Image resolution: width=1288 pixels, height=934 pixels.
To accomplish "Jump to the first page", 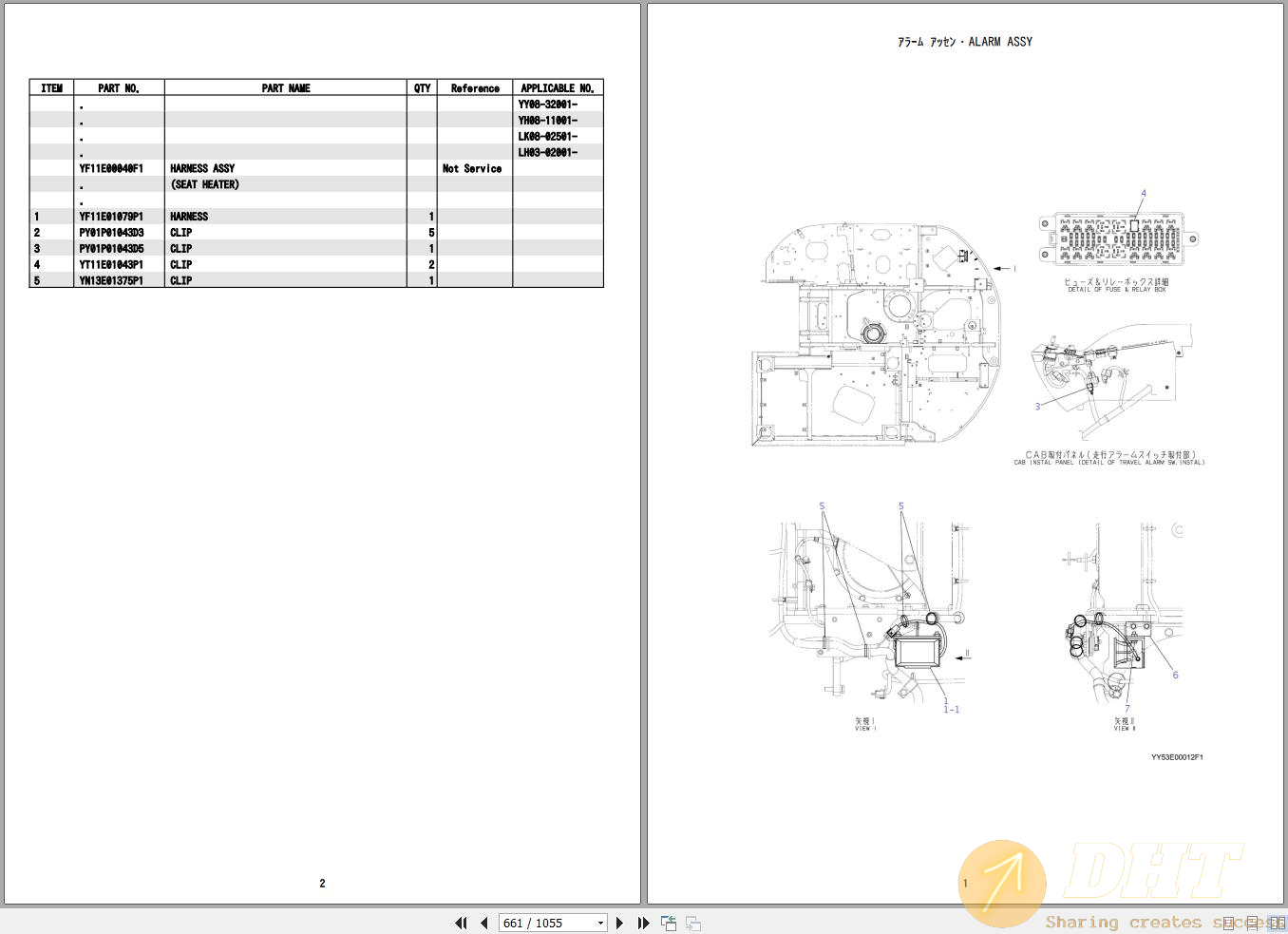I will pos(462,923).
